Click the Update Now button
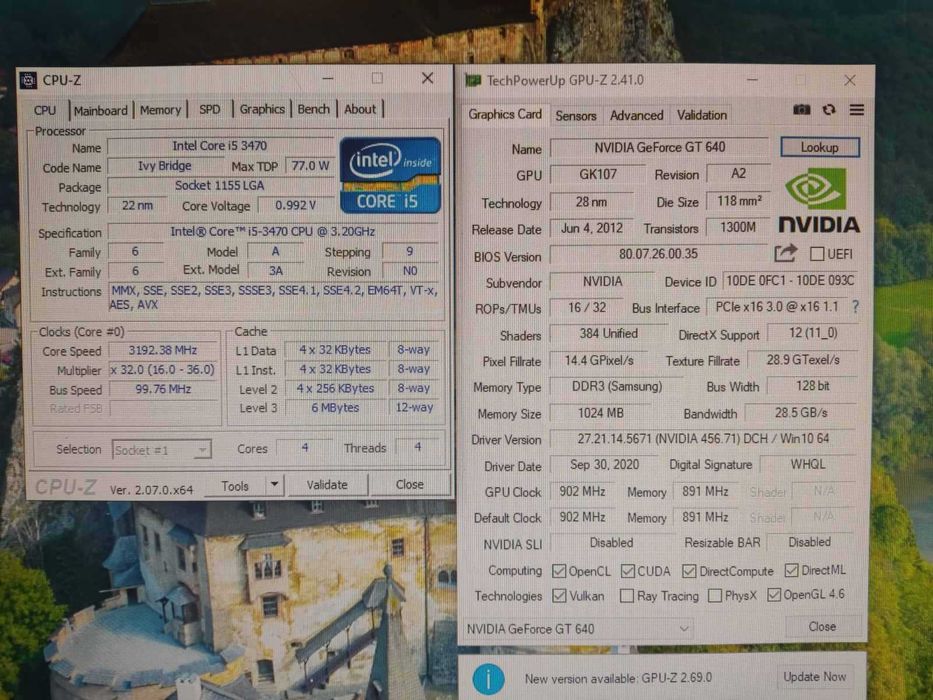The width and height of the screenshot is (933, 700). 814,677
